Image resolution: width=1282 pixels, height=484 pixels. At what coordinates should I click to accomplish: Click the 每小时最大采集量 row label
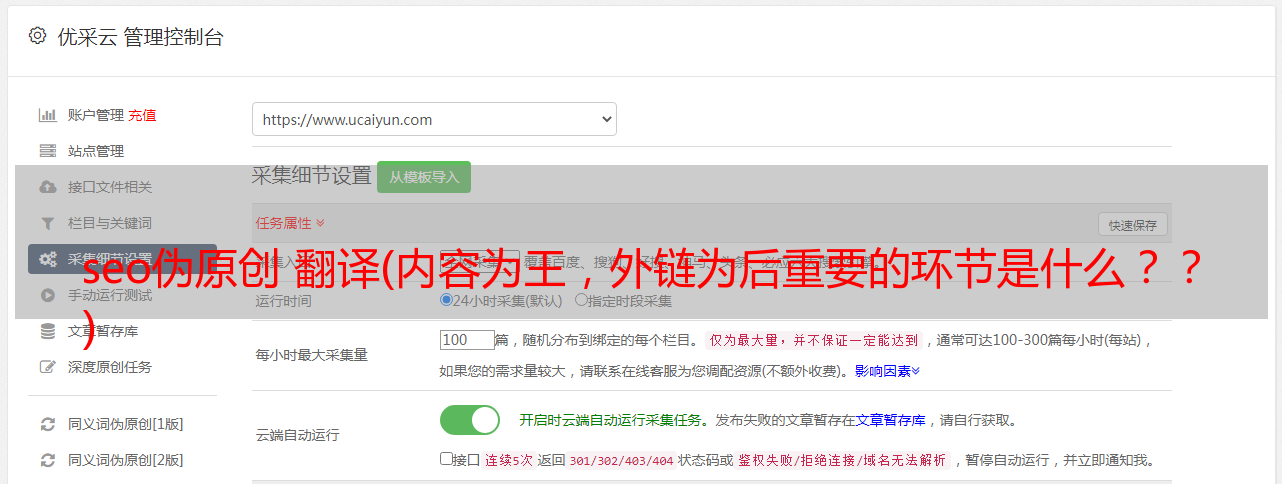[312, 355]
